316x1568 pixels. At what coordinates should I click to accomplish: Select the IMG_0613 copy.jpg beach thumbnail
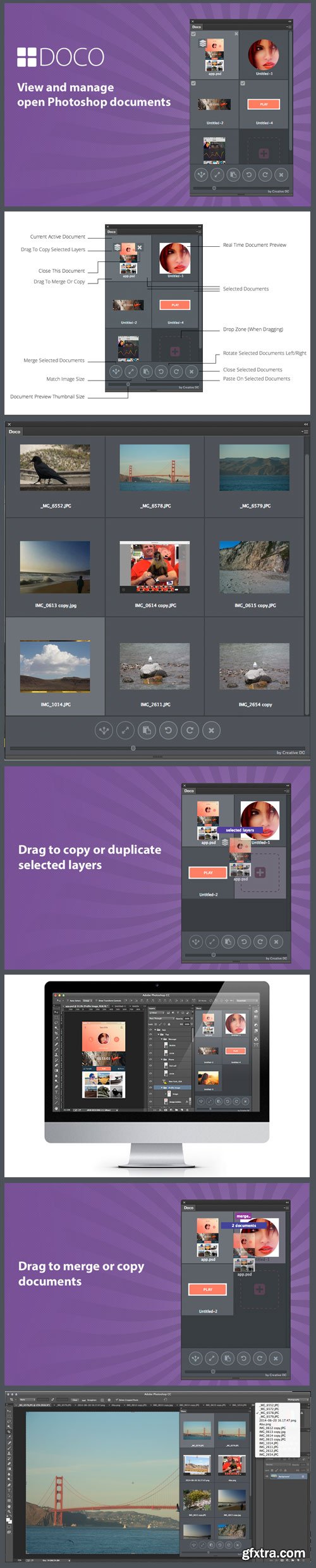[x=55, y=567]
